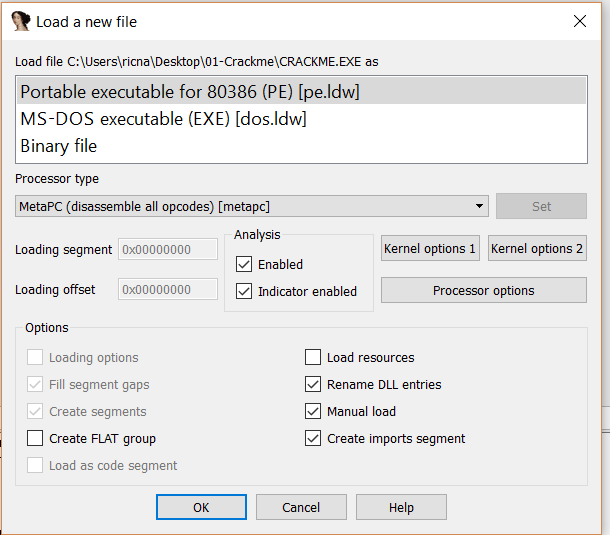Click Cancel to dismiss the dialog
610x535 pixels.
pos(300,508)
